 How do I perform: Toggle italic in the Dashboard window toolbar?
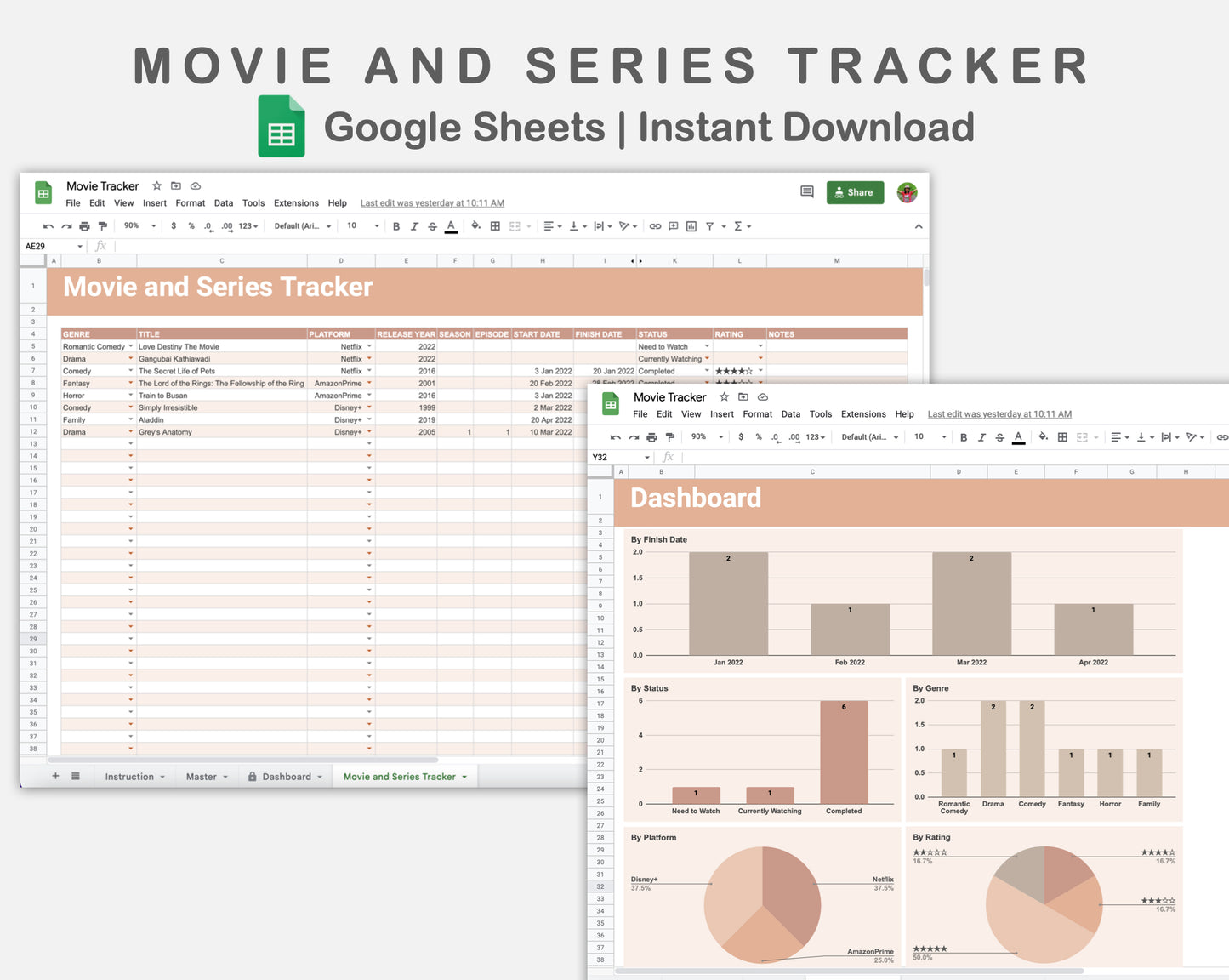tap(981, 437)
